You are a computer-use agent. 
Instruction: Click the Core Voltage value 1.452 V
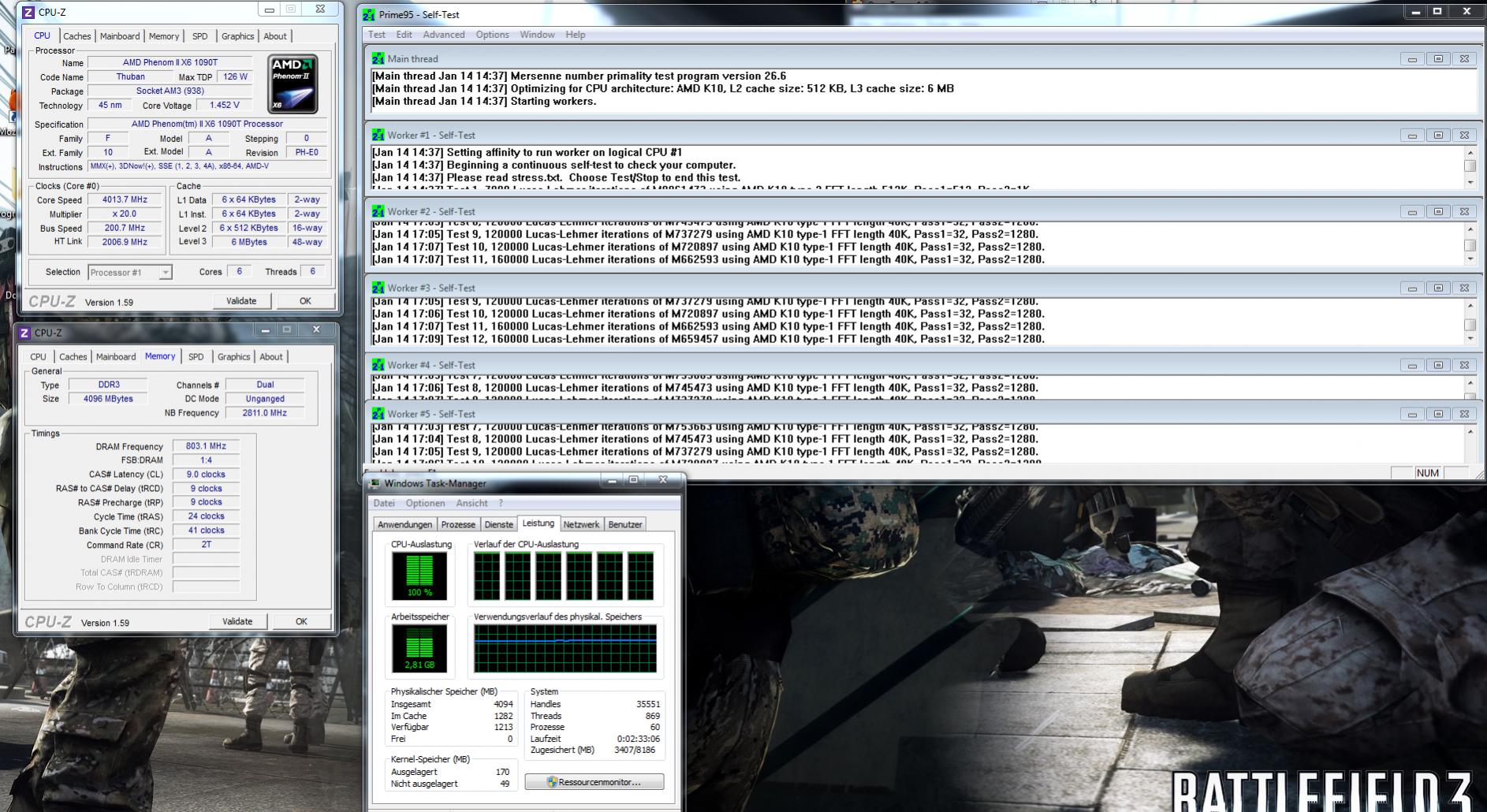tap(224, 105)
